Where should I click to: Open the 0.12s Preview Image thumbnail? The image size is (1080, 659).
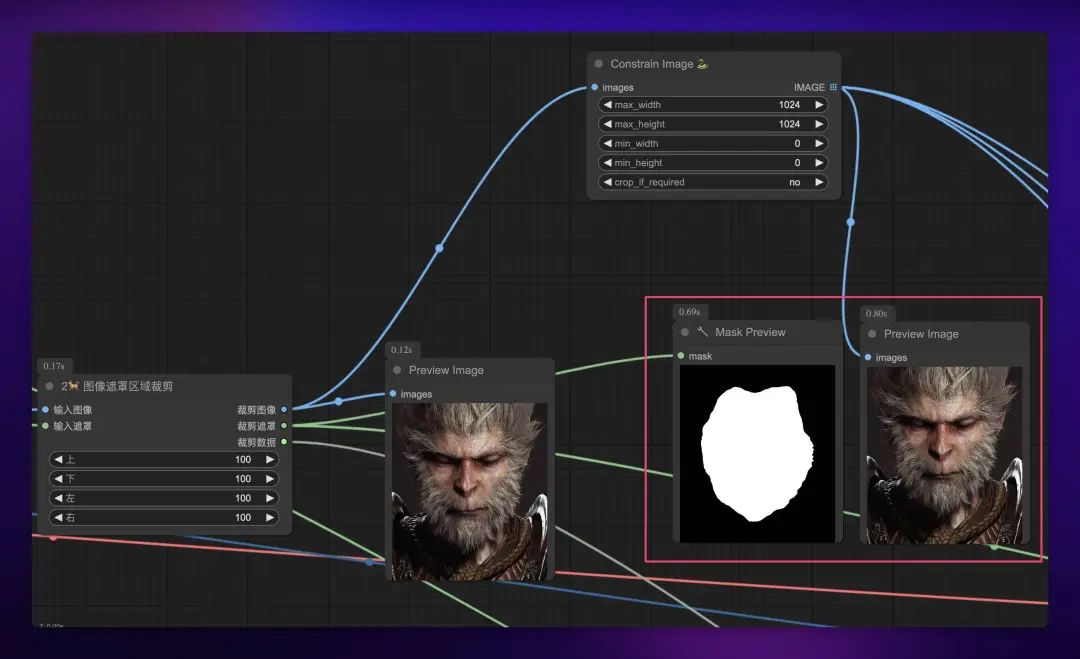469,492
